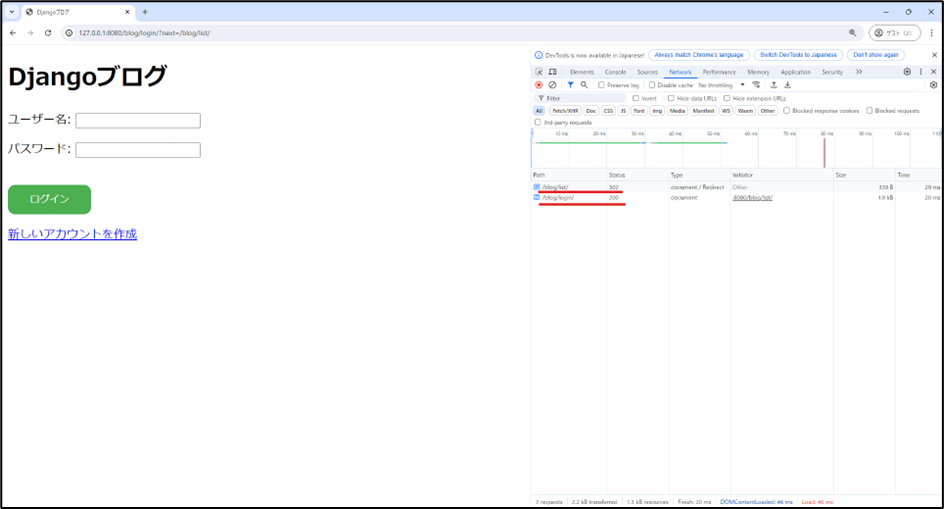Viewport: 944px width, 509px height.
Task: Click the ユーザー名 input field
Action: point(138,120)
